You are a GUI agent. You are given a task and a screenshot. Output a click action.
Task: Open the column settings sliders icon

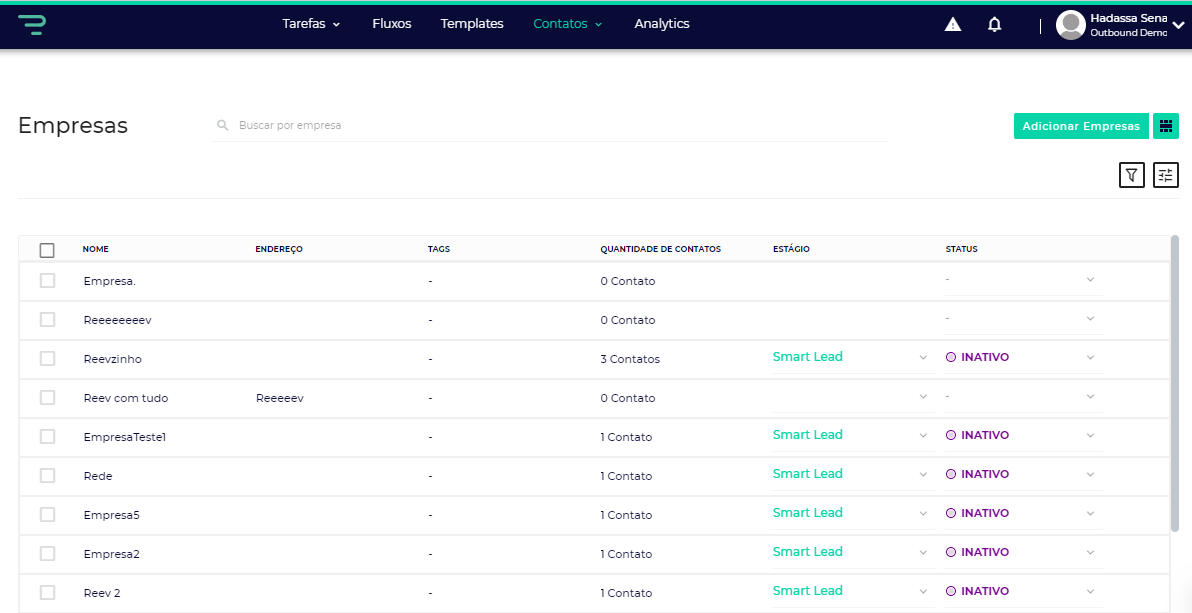[x=1166, y=175]
